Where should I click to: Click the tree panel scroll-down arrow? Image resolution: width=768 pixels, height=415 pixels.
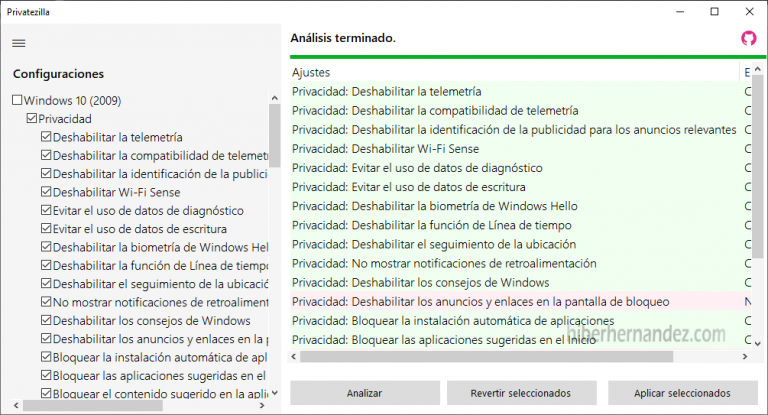tap(275, 391)
